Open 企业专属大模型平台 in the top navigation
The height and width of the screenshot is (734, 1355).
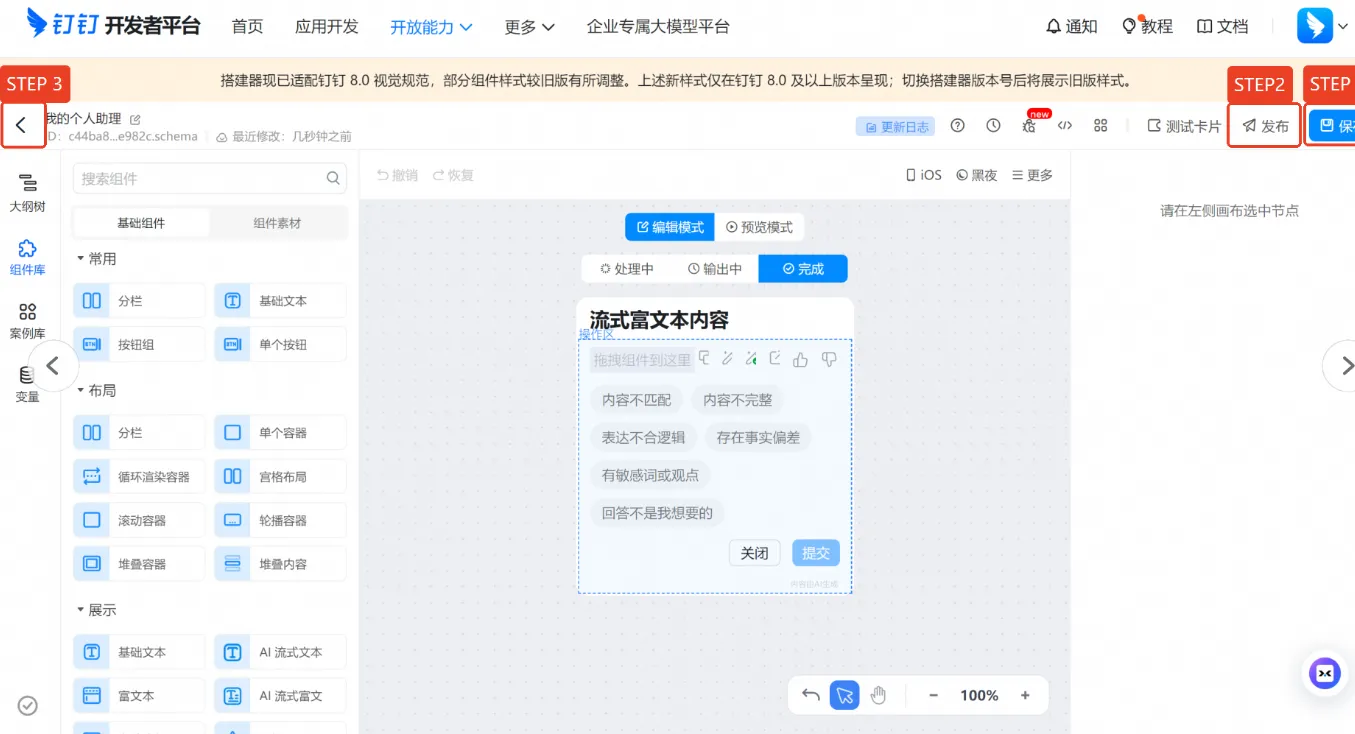click(x=658, y=27)
